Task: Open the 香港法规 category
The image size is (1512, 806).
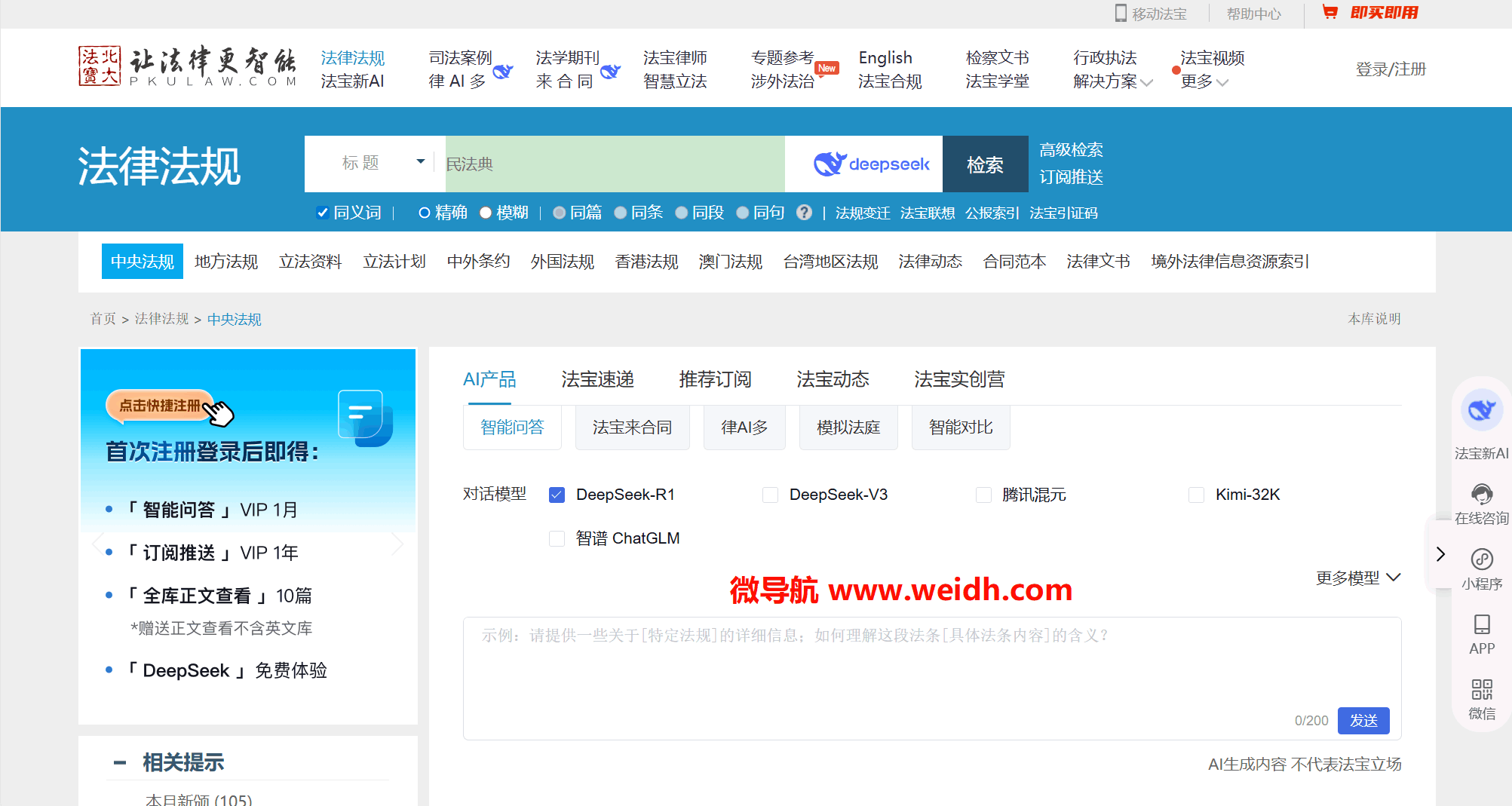Action: 646,262
